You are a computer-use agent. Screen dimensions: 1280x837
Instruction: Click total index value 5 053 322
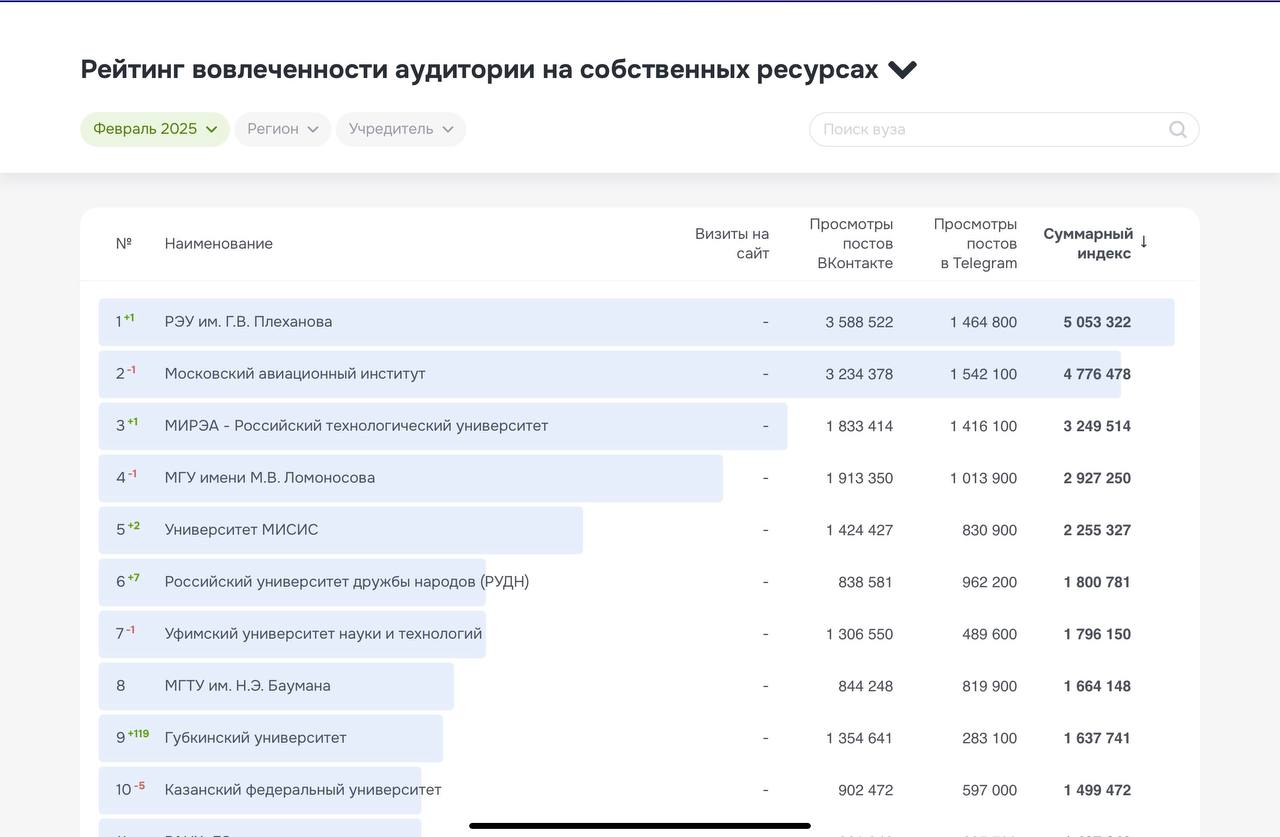tap(1097, 322)
